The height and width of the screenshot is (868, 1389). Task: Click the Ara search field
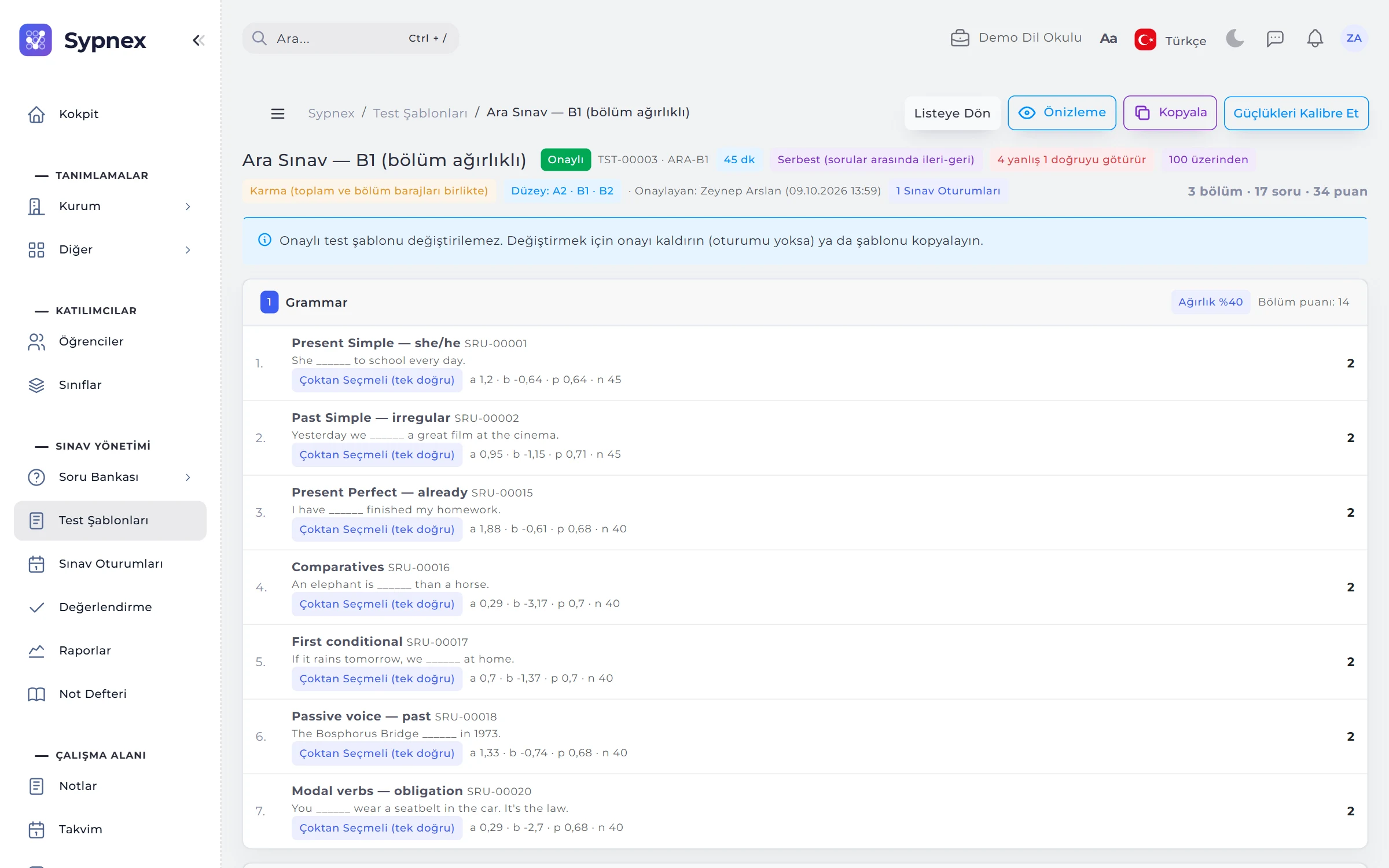[x=350, y=38]
